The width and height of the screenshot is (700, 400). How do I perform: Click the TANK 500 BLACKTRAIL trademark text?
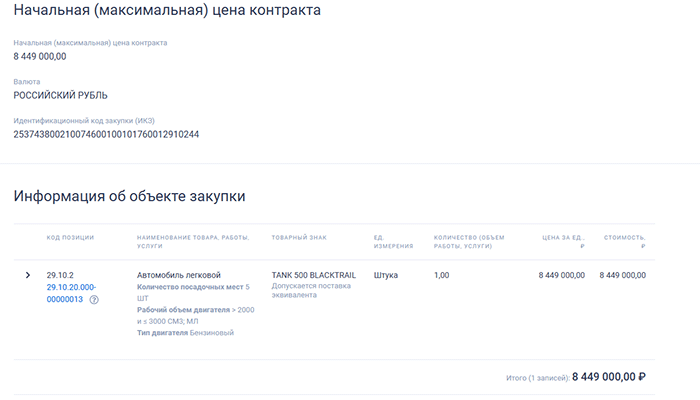(314, 275)
